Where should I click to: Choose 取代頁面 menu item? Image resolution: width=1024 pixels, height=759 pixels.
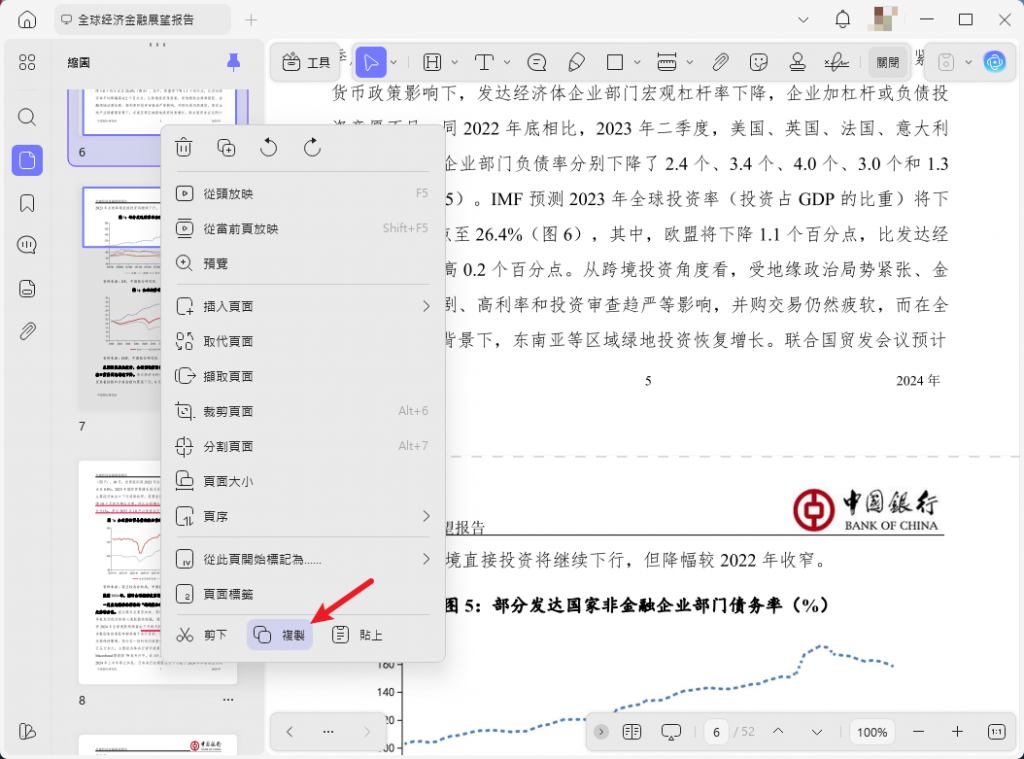pyautogui.click(x=302, y=341)
